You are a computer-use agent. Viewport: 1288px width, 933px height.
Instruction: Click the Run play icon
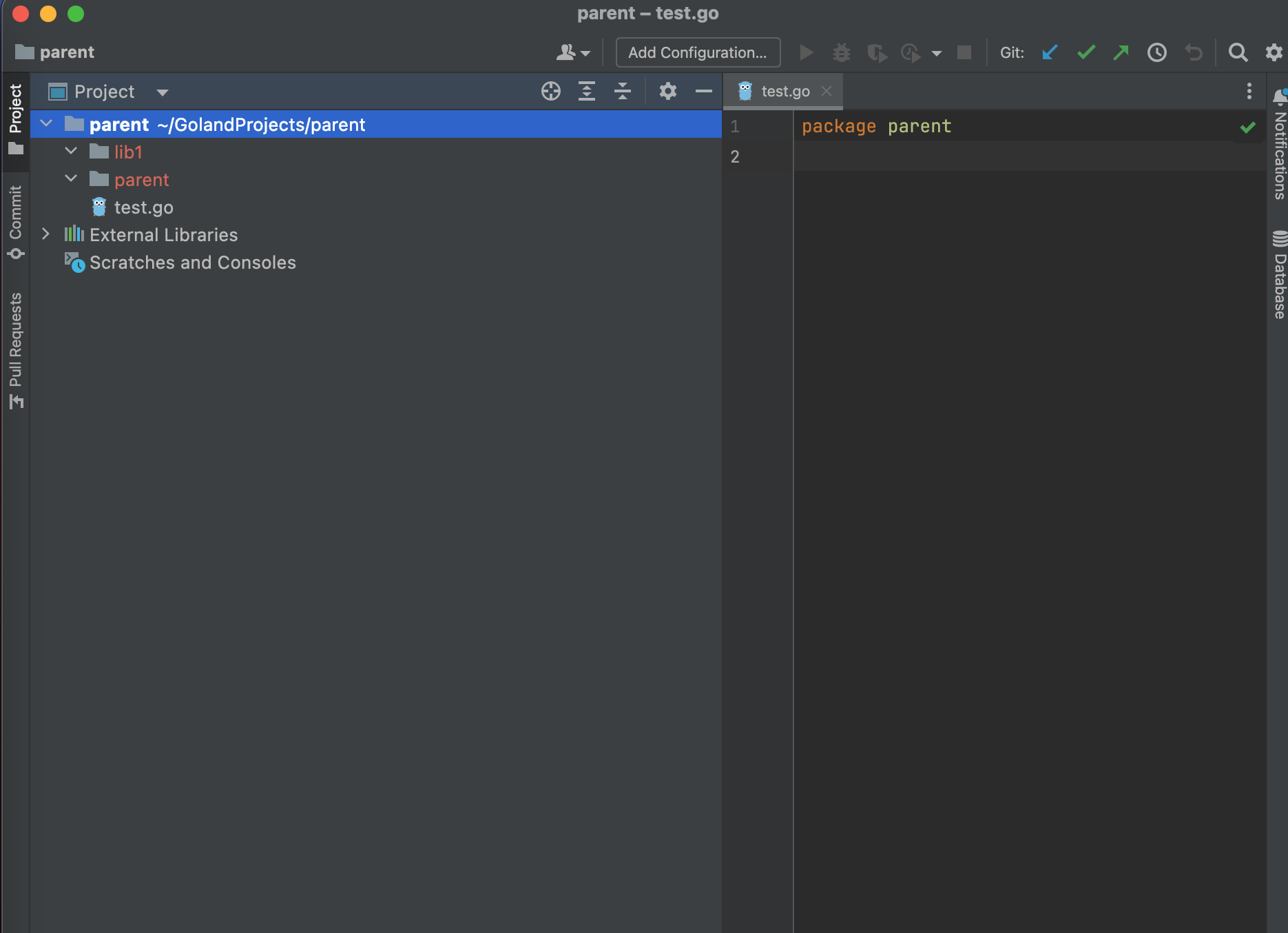[x=806, y=52]
